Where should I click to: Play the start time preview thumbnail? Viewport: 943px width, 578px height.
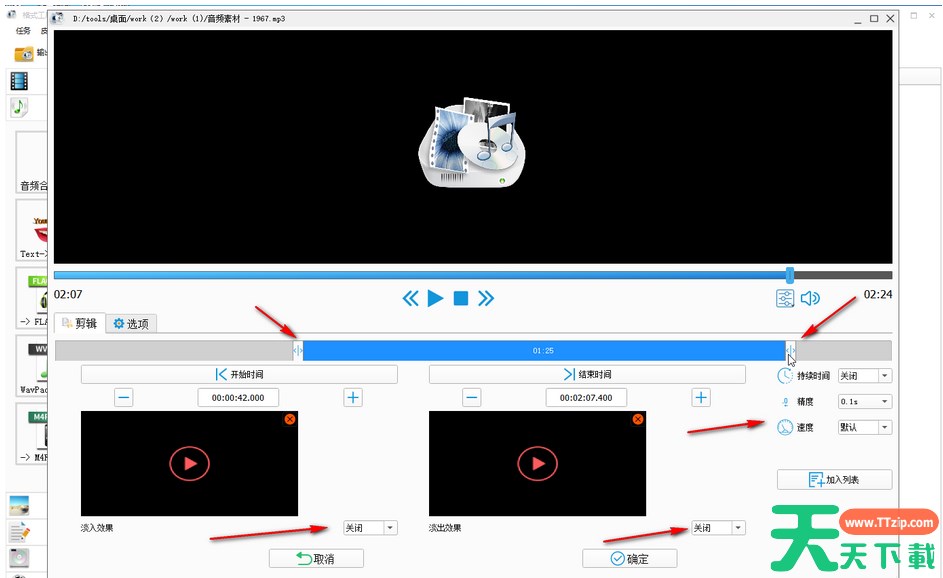(190, 463)
